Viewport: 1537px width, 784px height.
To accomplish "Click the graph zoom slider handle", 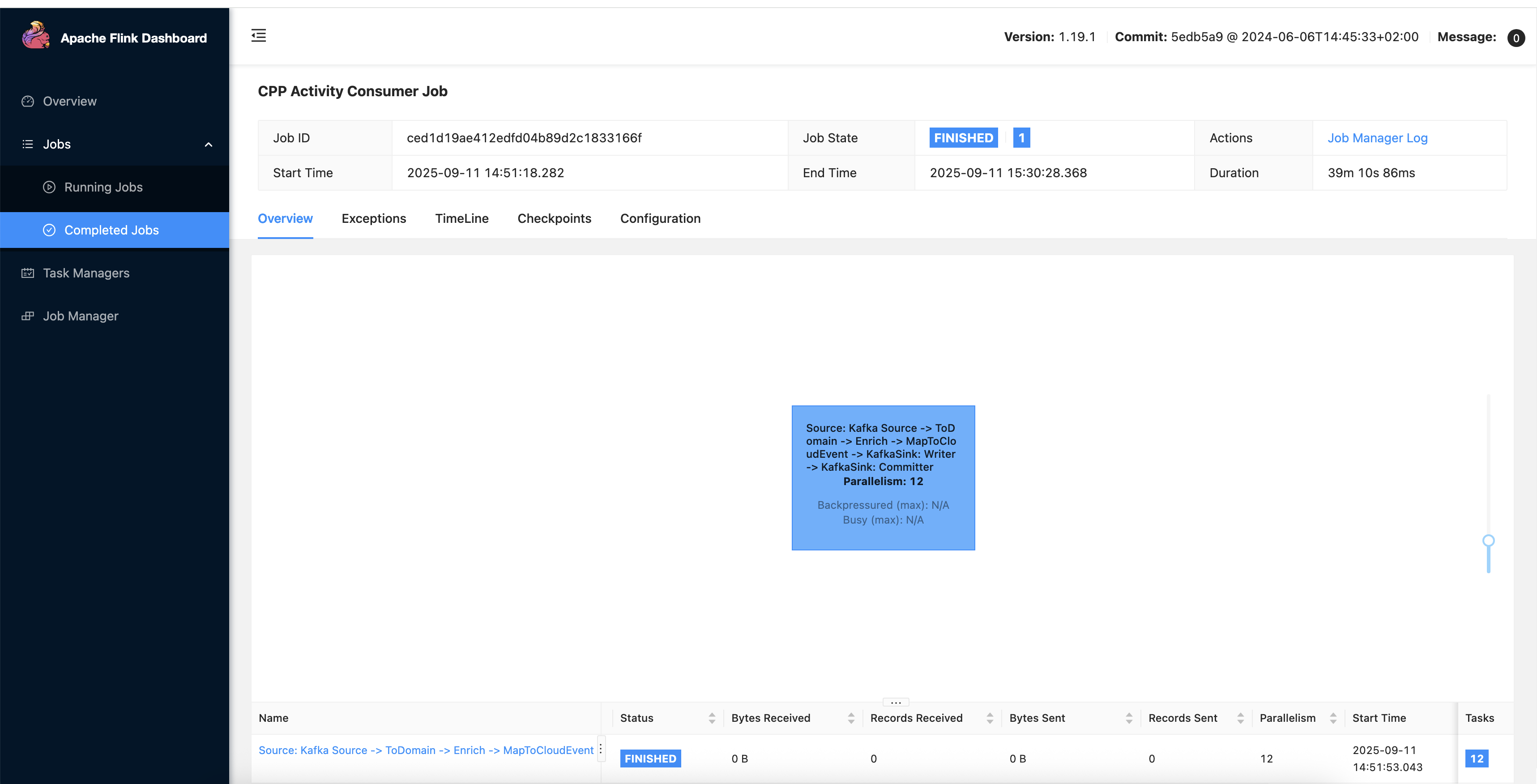I will [1488, 541].
